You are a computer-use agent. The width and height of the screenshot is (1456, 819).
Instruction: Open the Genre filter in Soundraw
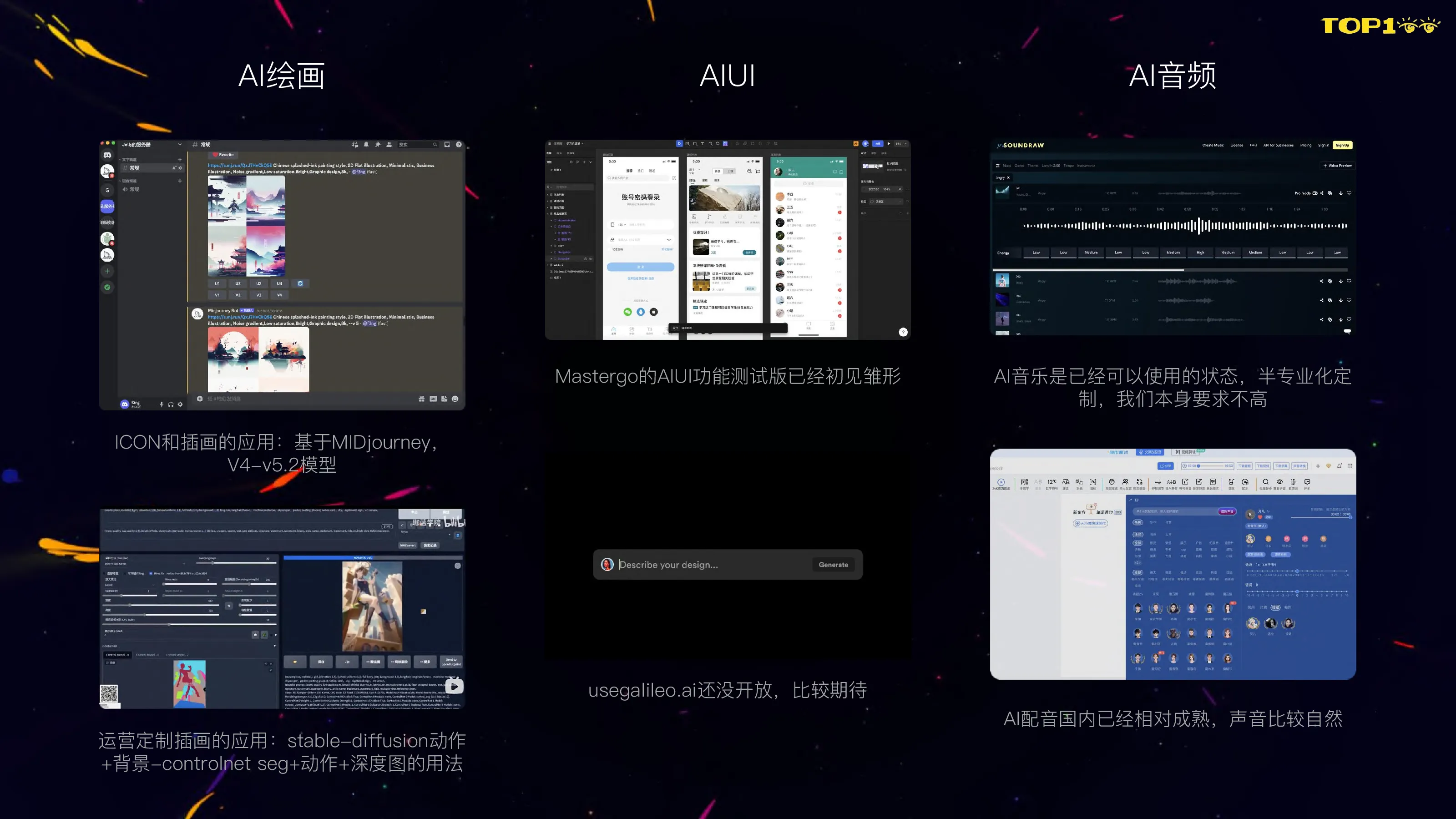tap(1019, 166)
